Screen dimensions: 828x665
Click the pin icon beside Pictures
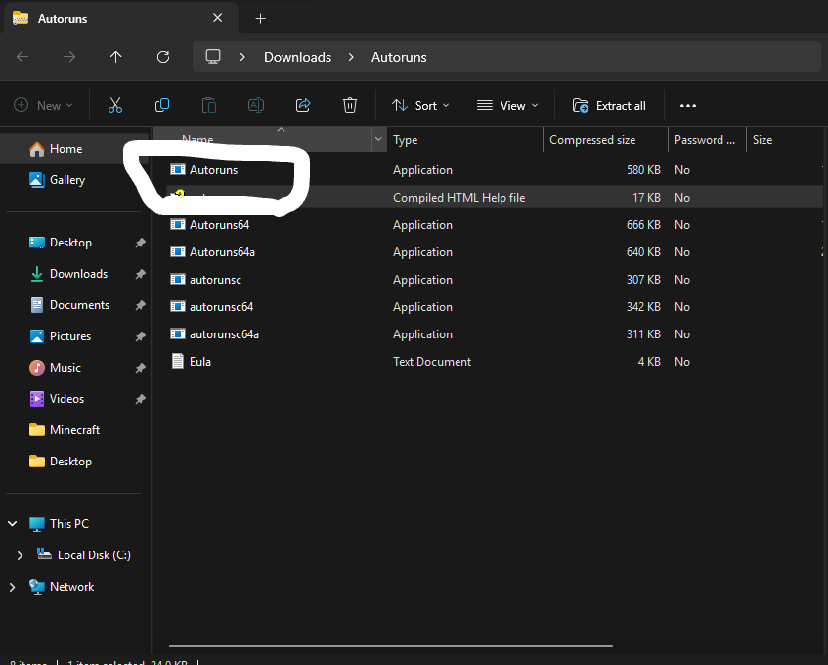click(140, 336)
